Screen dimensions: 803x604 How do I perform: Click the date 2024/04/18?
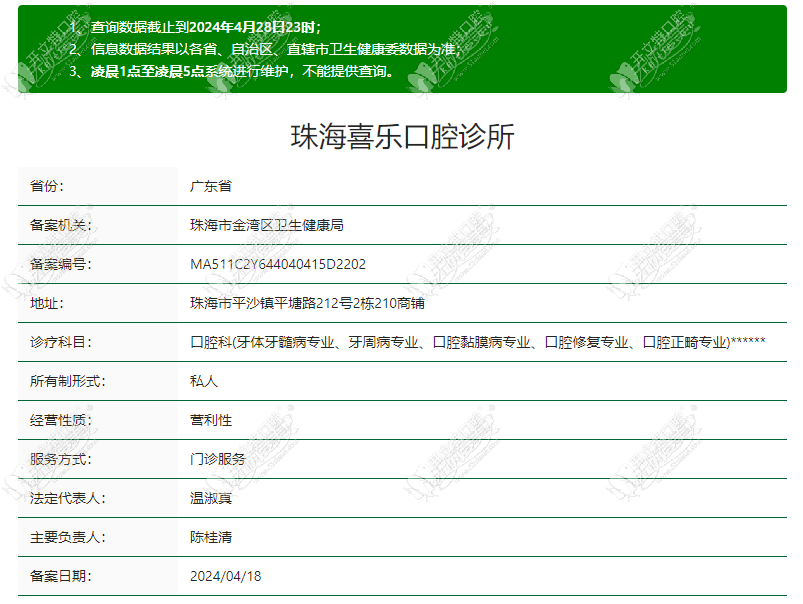click(x=225, y=576)
